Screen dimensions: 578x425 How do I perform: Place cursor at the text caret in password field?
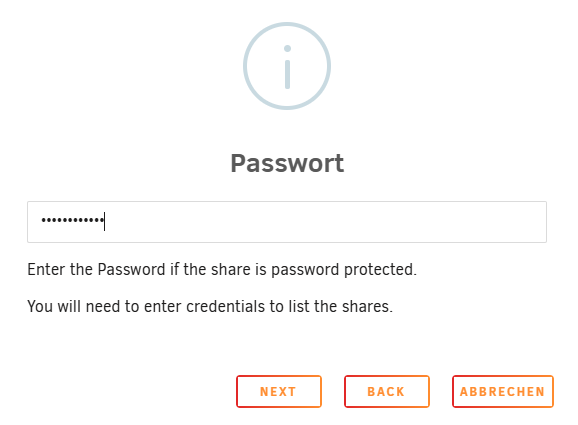coord(105,221)
